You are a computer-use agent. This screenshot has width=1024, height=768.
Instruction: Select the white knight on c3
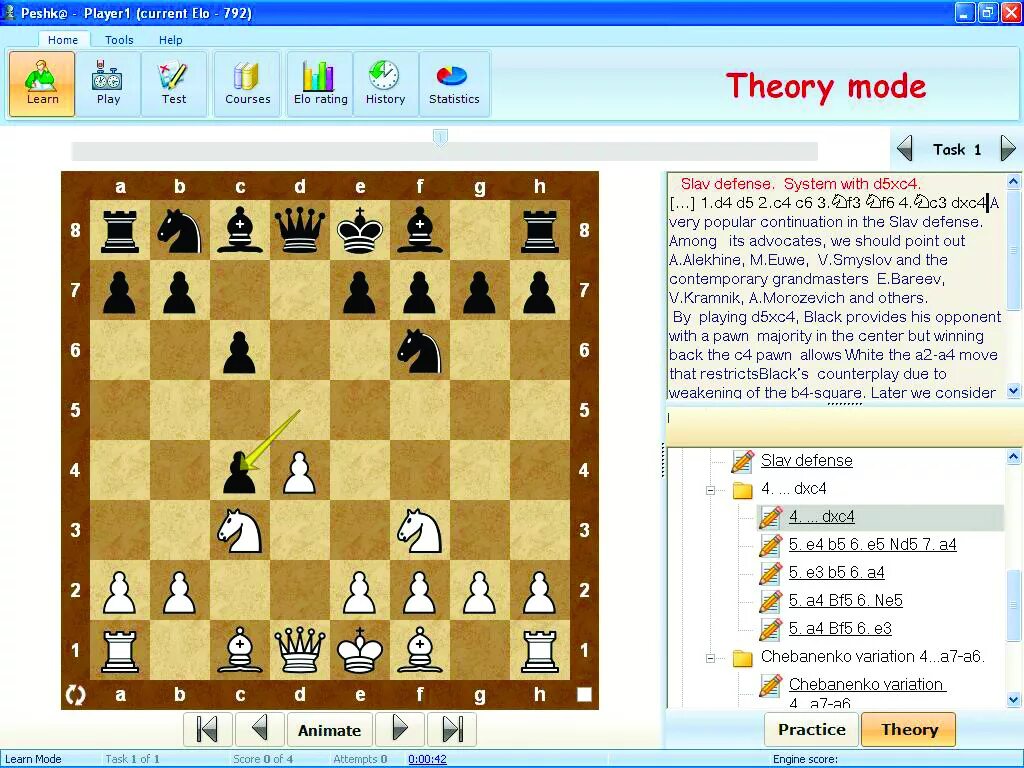[x=239, y=530]
